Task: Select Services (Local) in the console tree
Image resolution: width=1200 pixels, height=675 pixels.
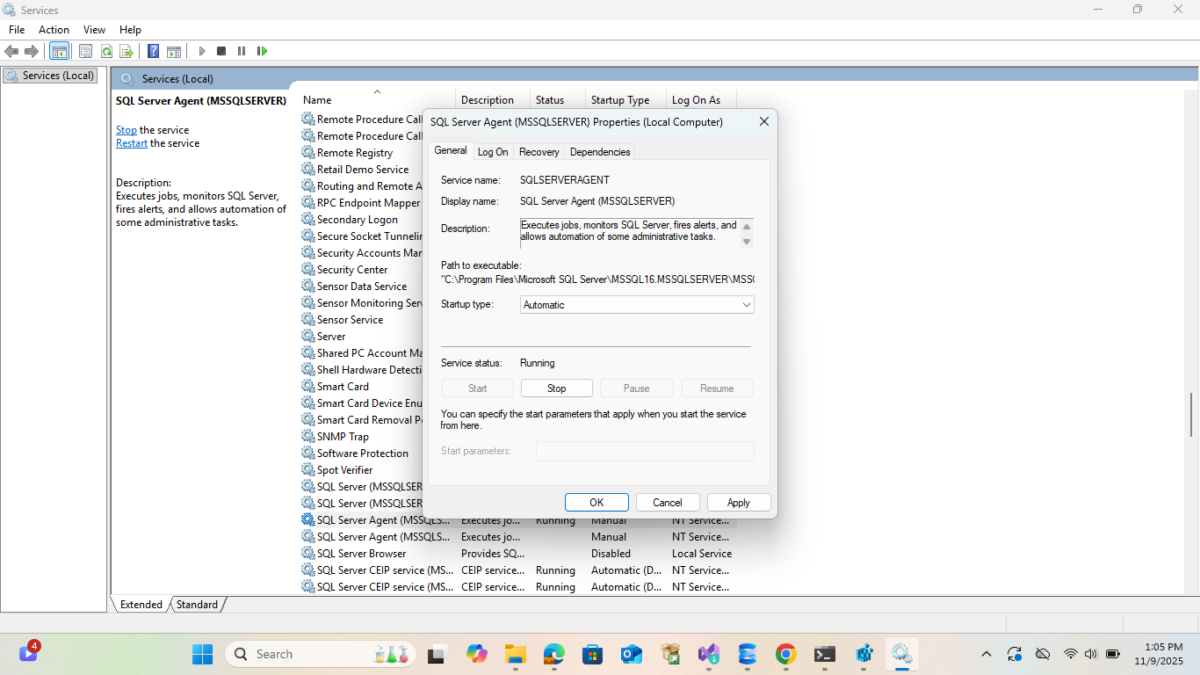Action: pos(50,75)
